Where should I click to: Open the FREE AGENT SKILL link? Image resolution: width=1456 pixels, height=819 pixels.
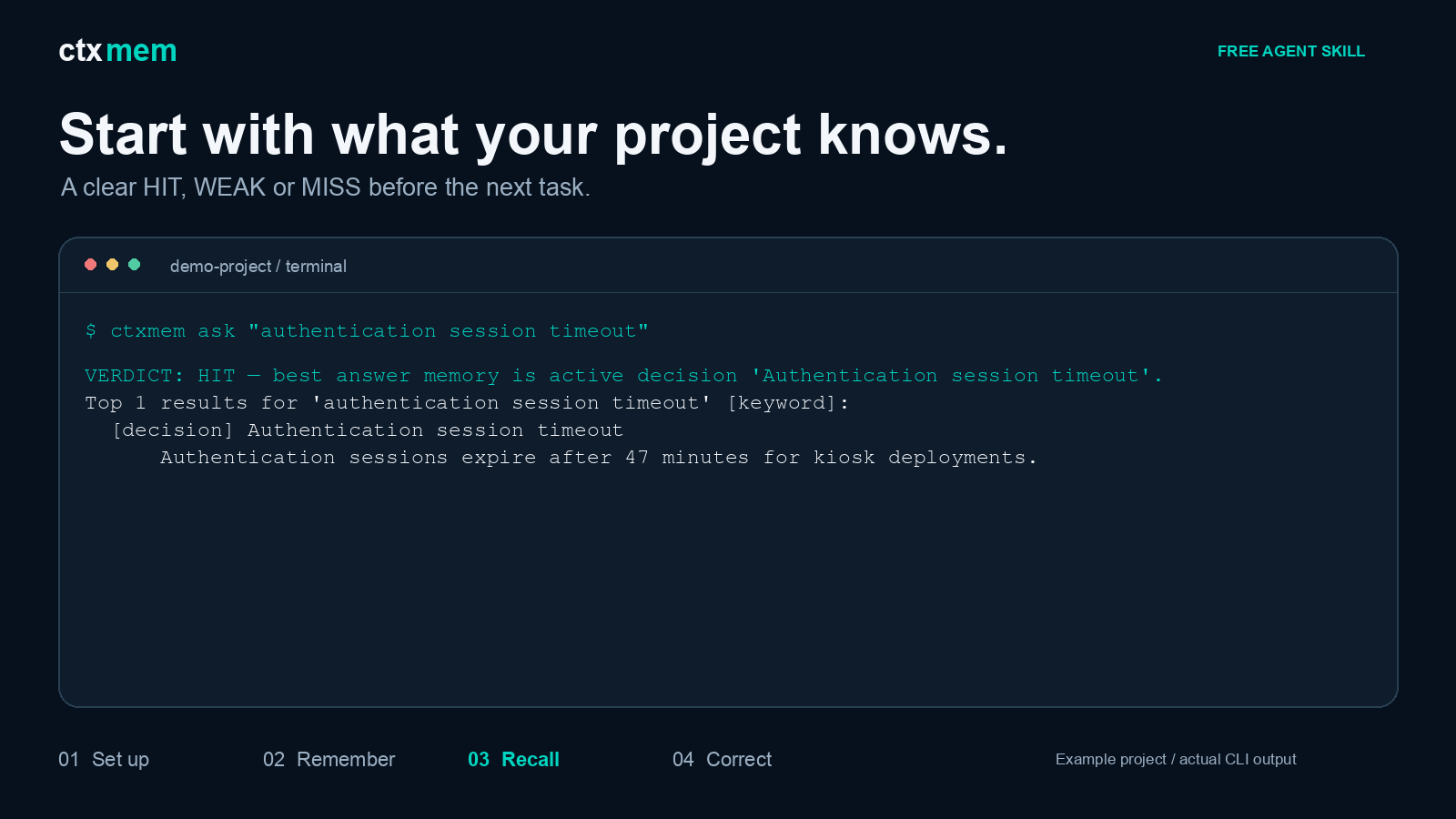point(1290,51)
